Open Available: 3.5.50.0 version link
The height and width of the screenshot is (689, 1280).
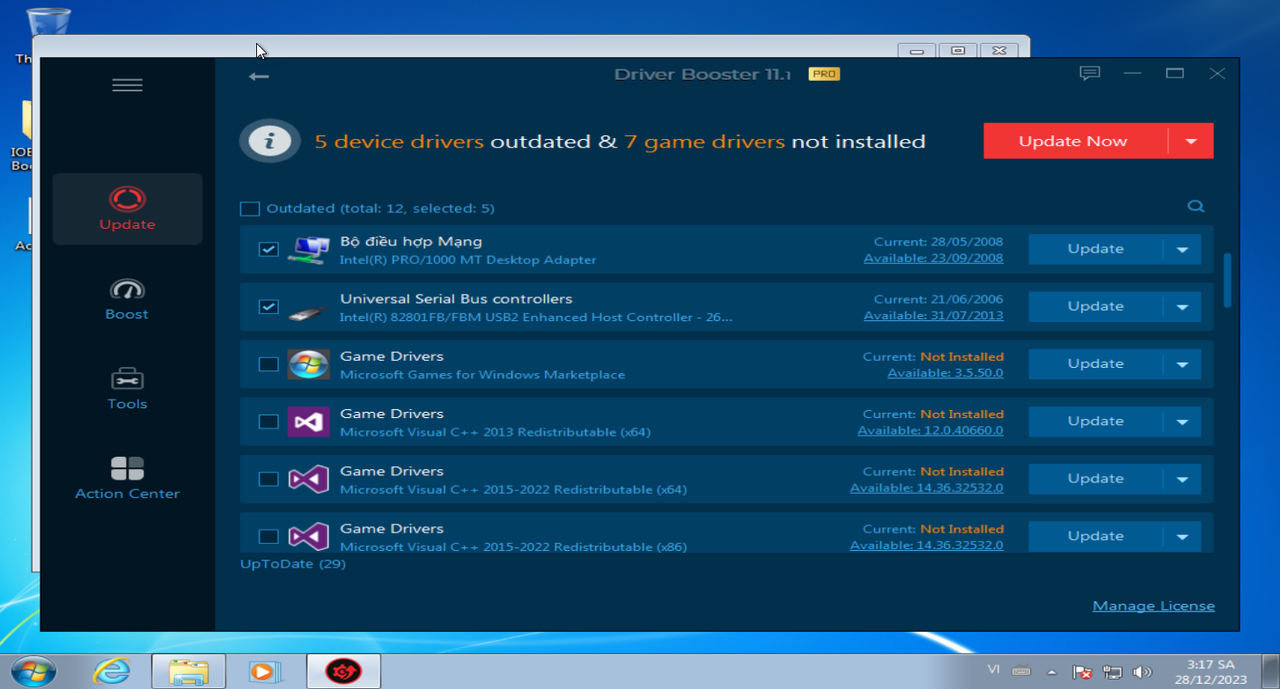(x=945, y=373)
